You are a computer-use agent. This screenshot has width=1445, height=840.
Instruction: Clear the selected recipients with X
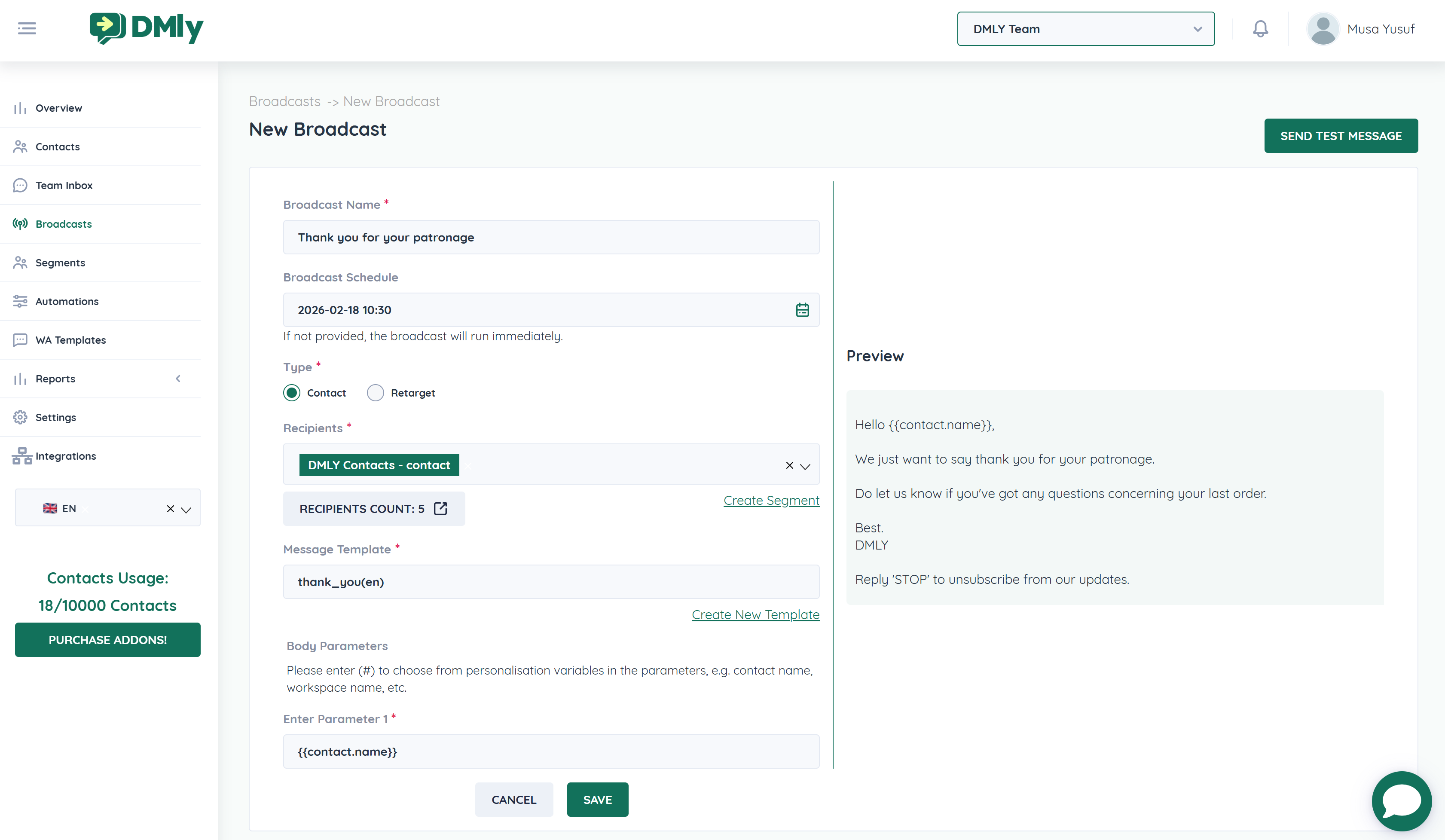pyautogui.click(x=789, y=465)
